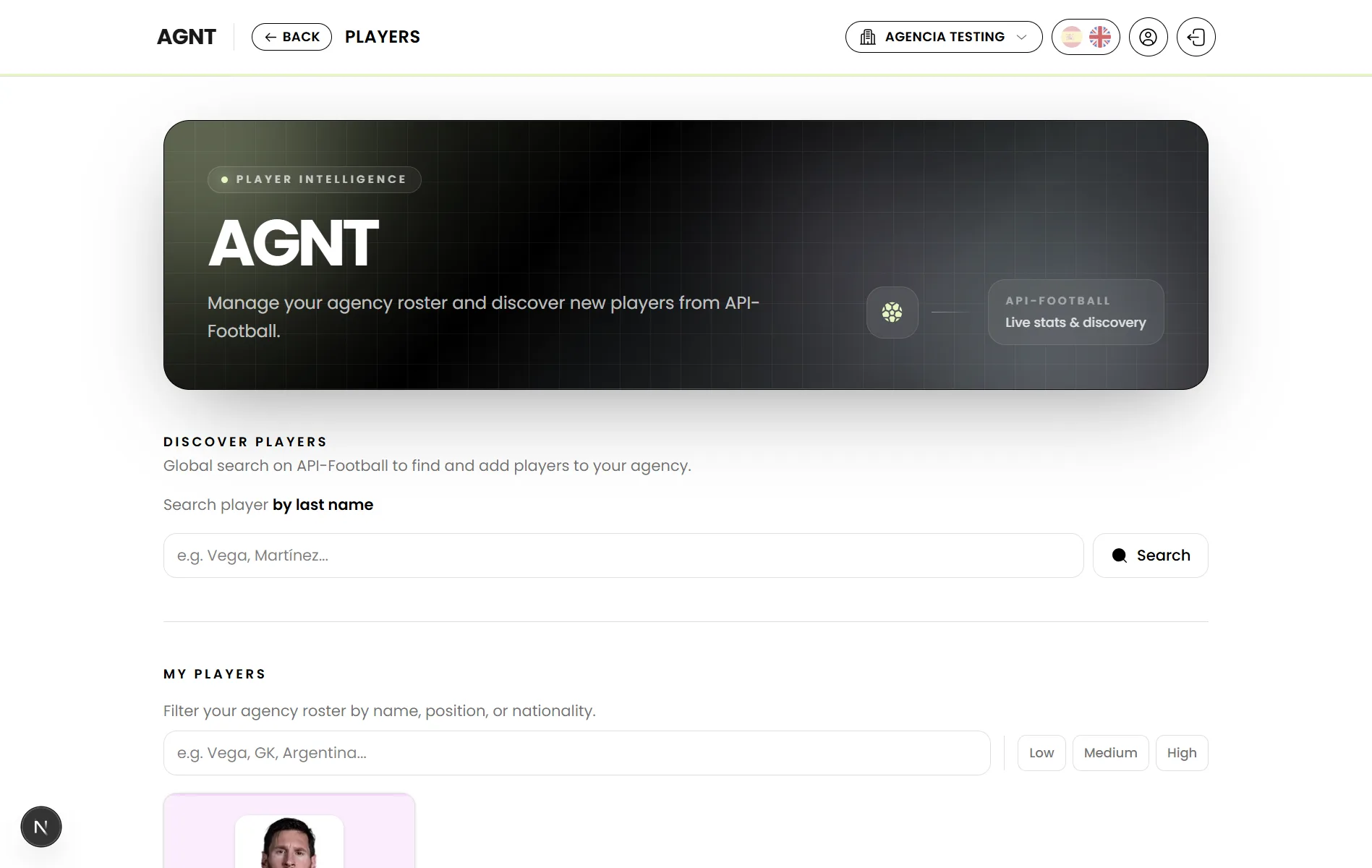Click the PLAYER INTELLIGENCE badge

tap(315, 179)
